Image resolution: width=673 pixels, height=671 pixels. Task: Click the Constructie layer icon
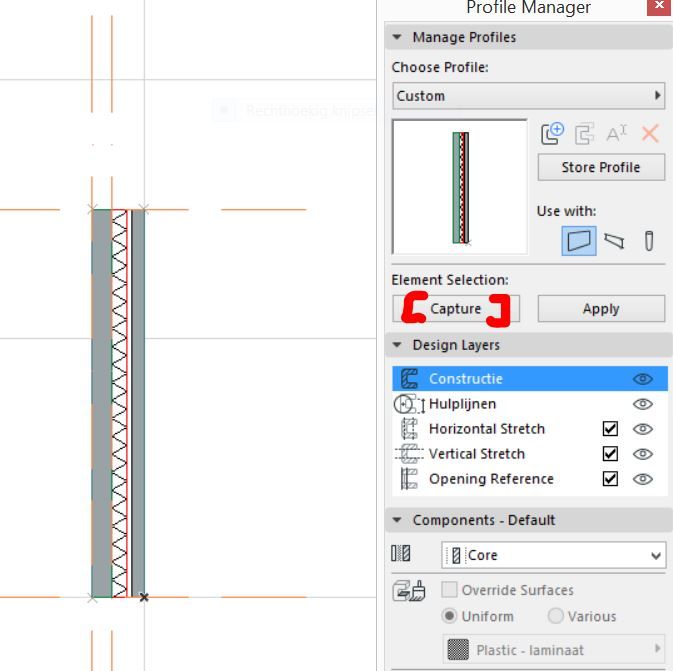coord(409,379)
